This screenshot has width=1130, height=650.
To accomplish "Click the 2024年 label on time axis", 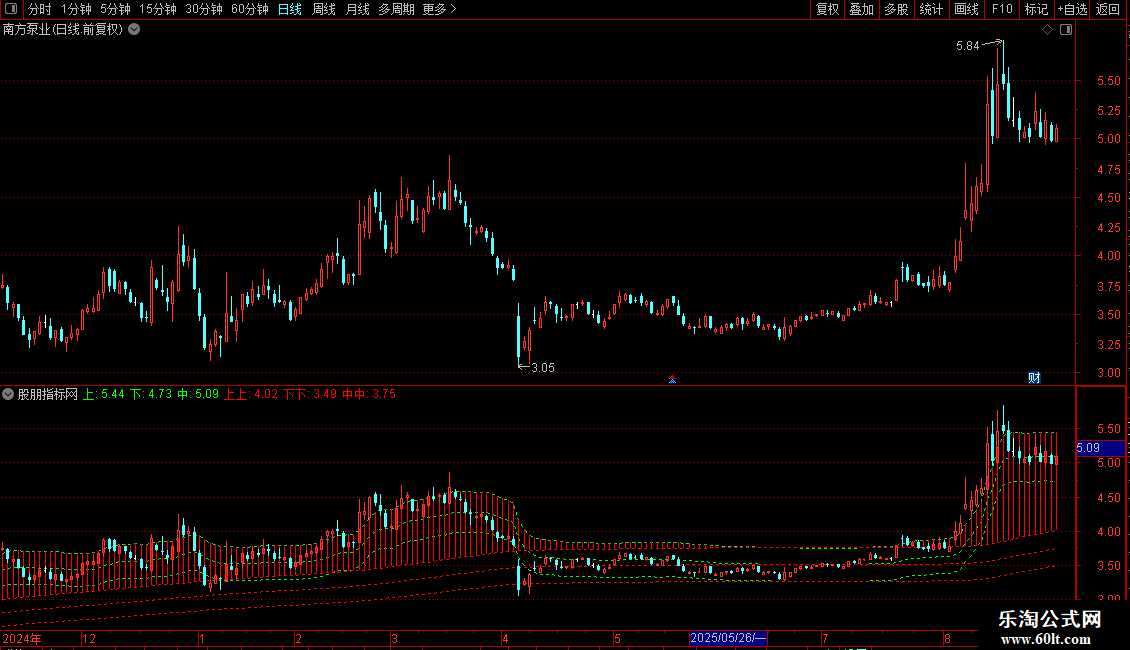I will pos(22,638).
